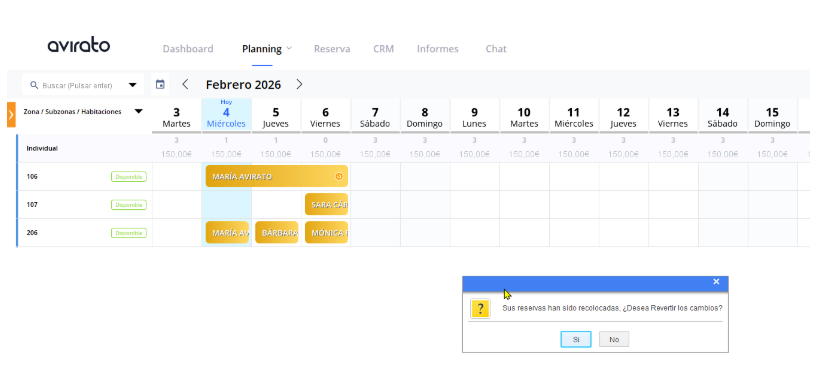
Task: Click Febrero 2026 month title
Action: pyautogui.click(x=243, y=84)
